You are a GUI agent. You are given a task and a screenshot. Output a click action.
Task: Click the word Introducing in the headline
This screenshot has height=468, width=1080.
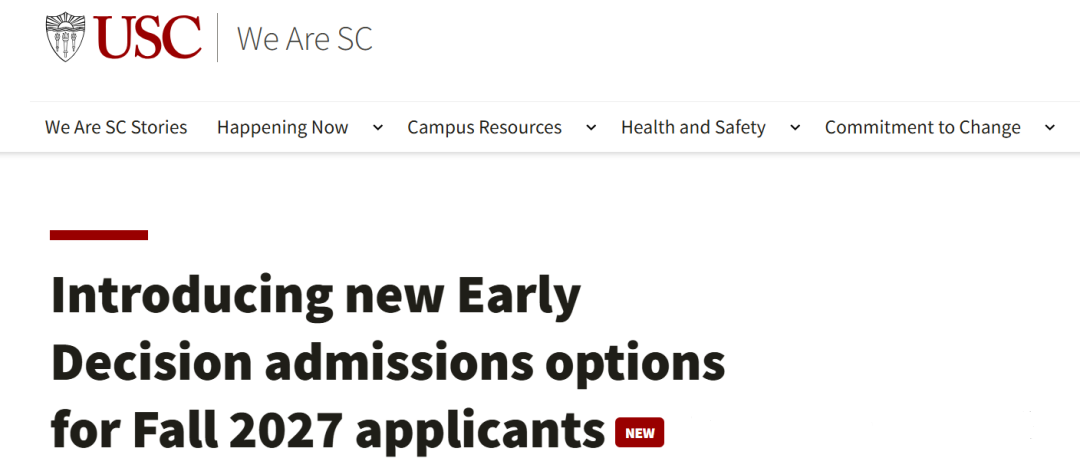point(192,296)
